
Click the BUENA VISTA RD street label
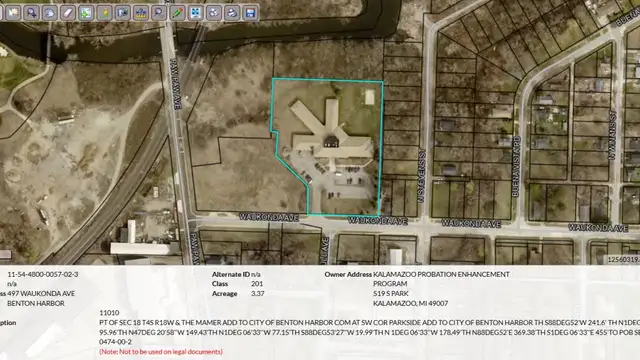516,167
